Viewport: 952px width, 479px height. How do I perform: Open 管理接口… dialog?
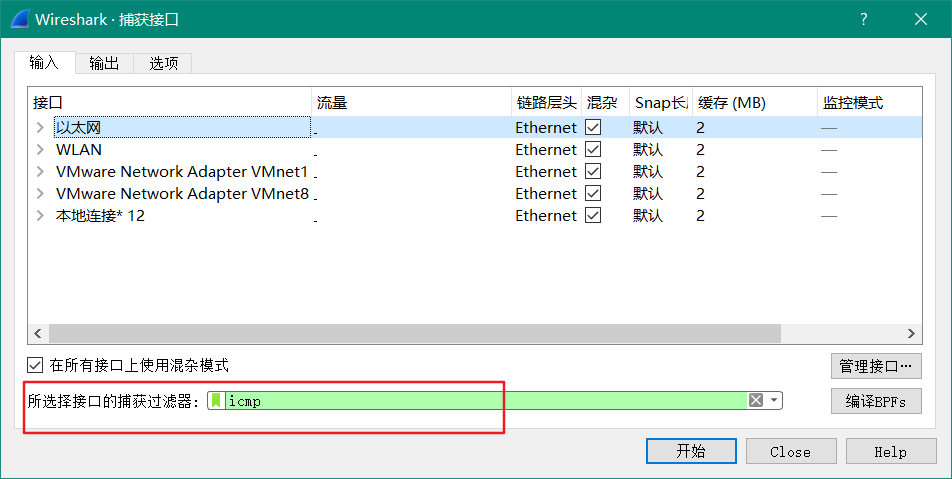tap(876, 365)
